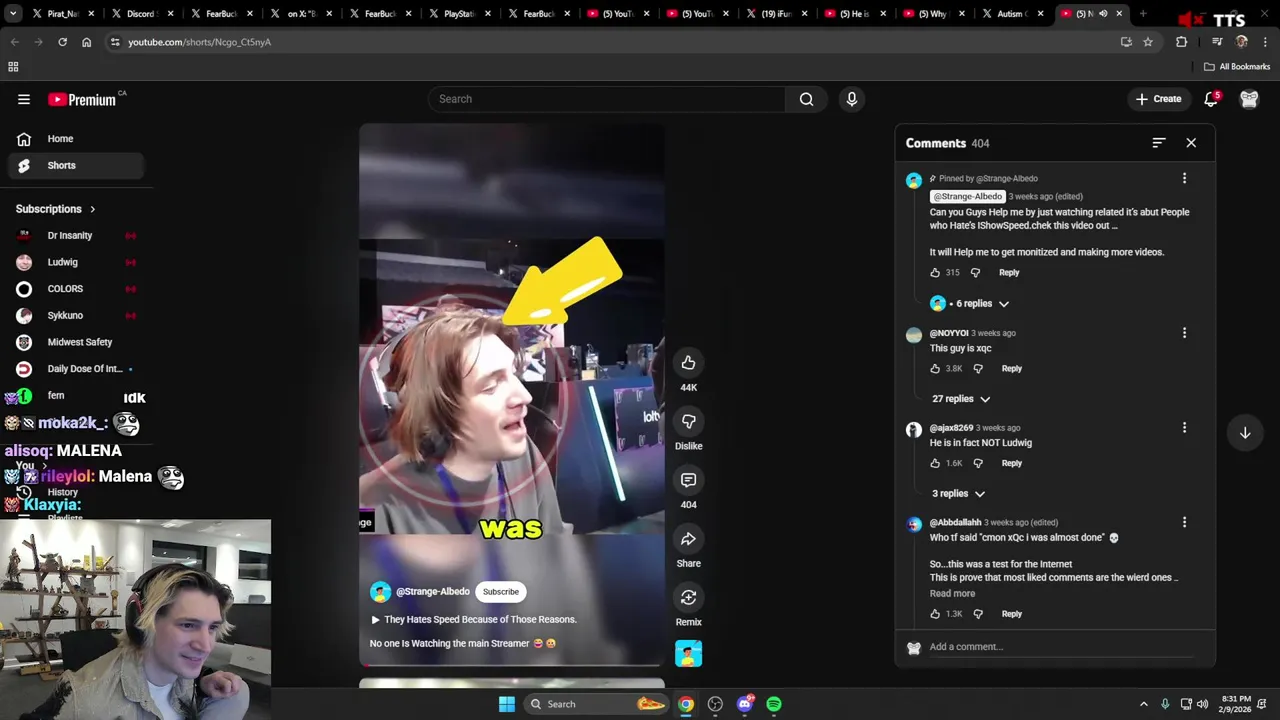Switch to the Discord browser tab
Image resolution: width=1280 pixels, height=720 pixels.
point(142,14)
